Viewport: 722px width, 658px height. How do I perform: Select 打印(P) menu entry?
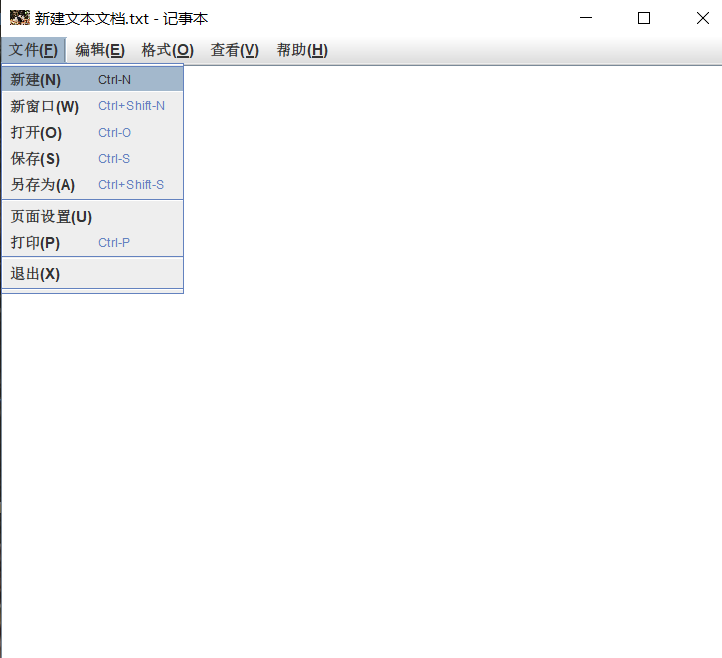(x=93, y=243)
